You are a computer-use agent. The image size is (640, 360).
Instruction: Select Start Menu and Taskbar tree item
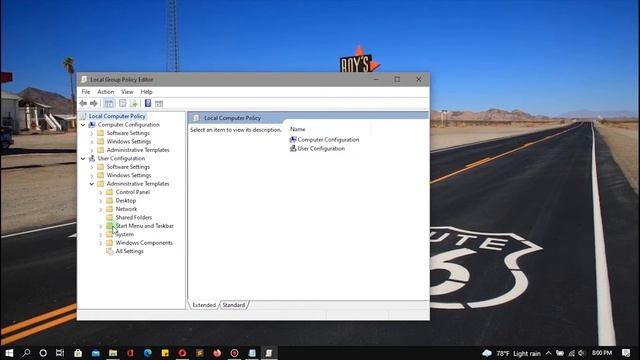(144, 226)
